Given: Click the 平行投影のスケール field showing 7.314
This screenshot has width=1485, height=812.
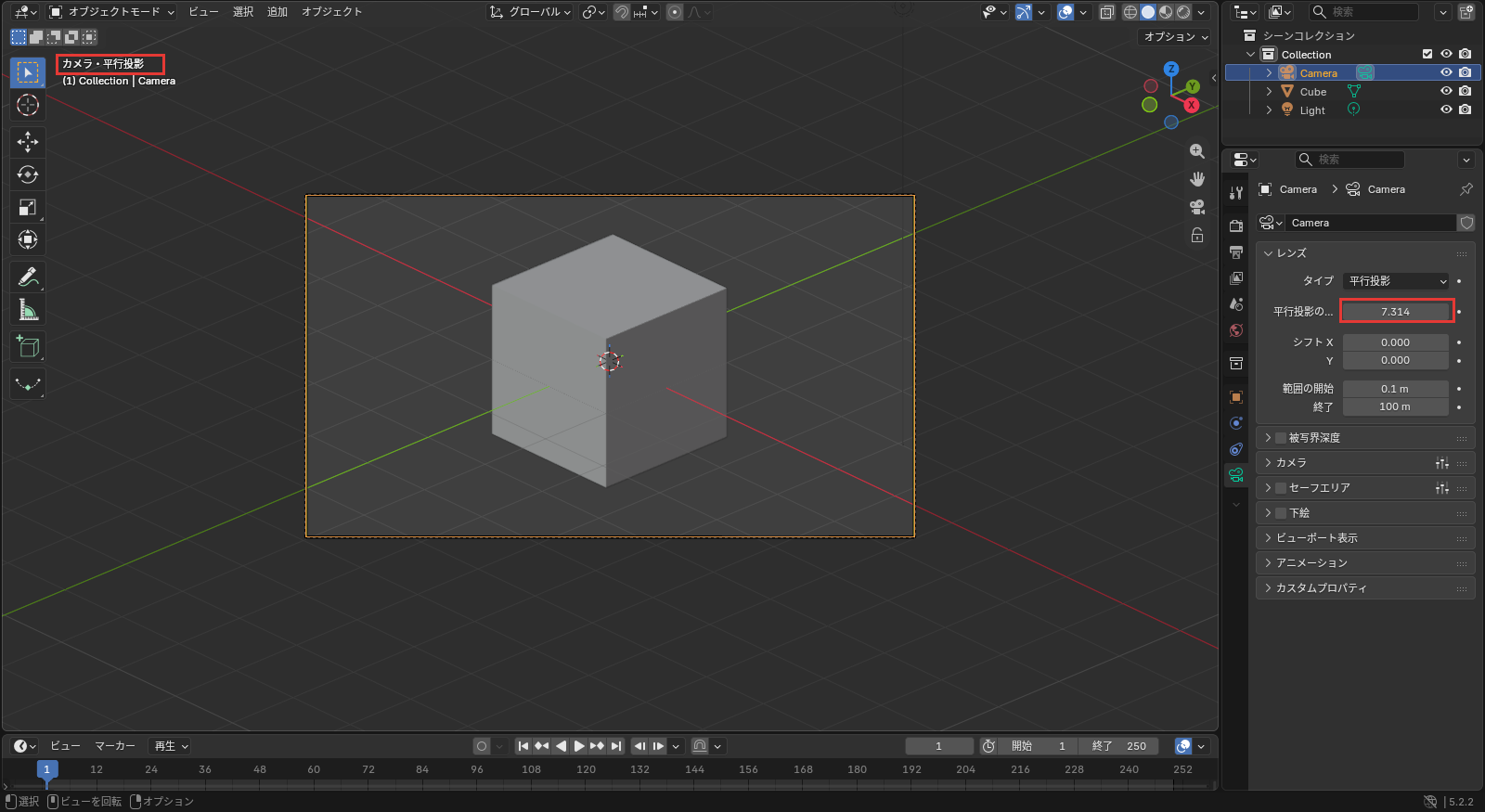Looking at the screenshot, I should click(x=1396, y=312).
